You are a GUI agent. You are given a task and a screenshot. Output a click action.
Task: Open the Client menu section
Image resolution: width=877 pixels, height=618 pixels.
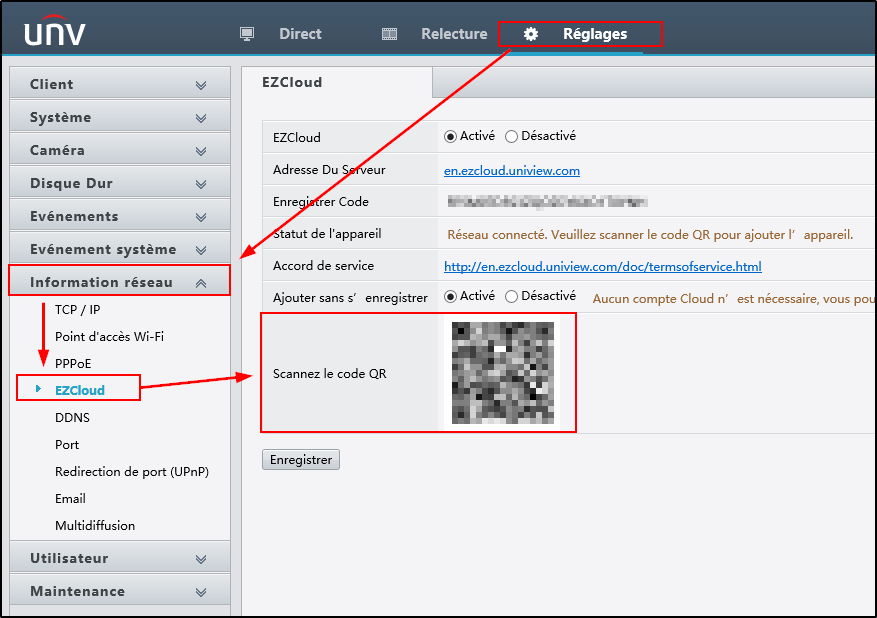click(x=120, y=84)
